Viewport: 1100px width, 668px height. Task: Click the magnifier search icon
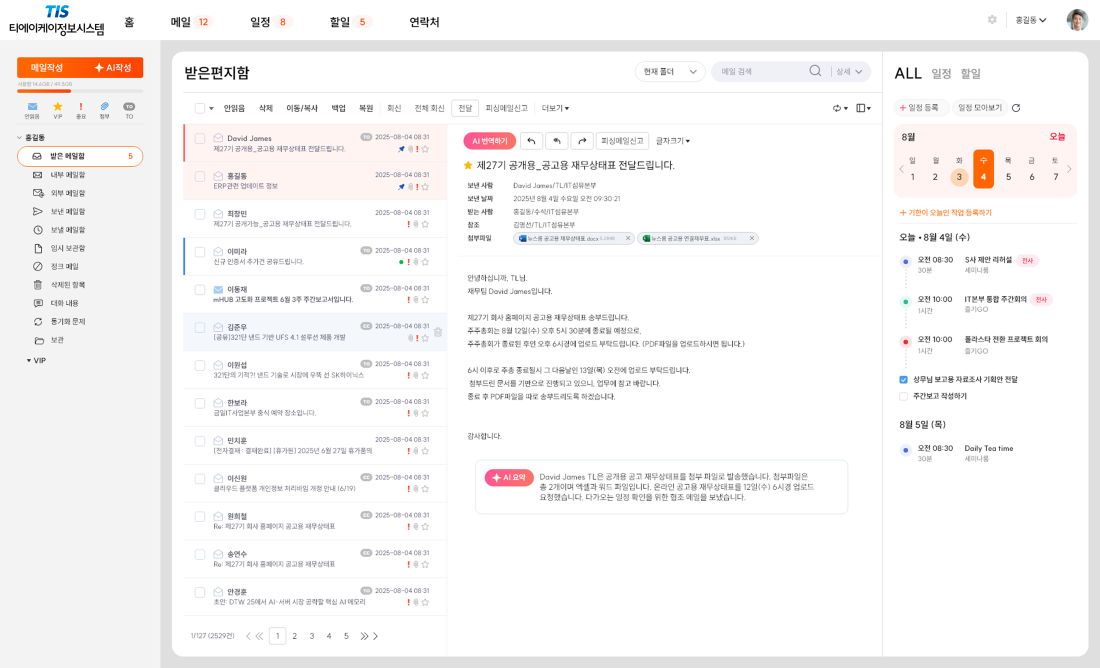tap(815, 72)
